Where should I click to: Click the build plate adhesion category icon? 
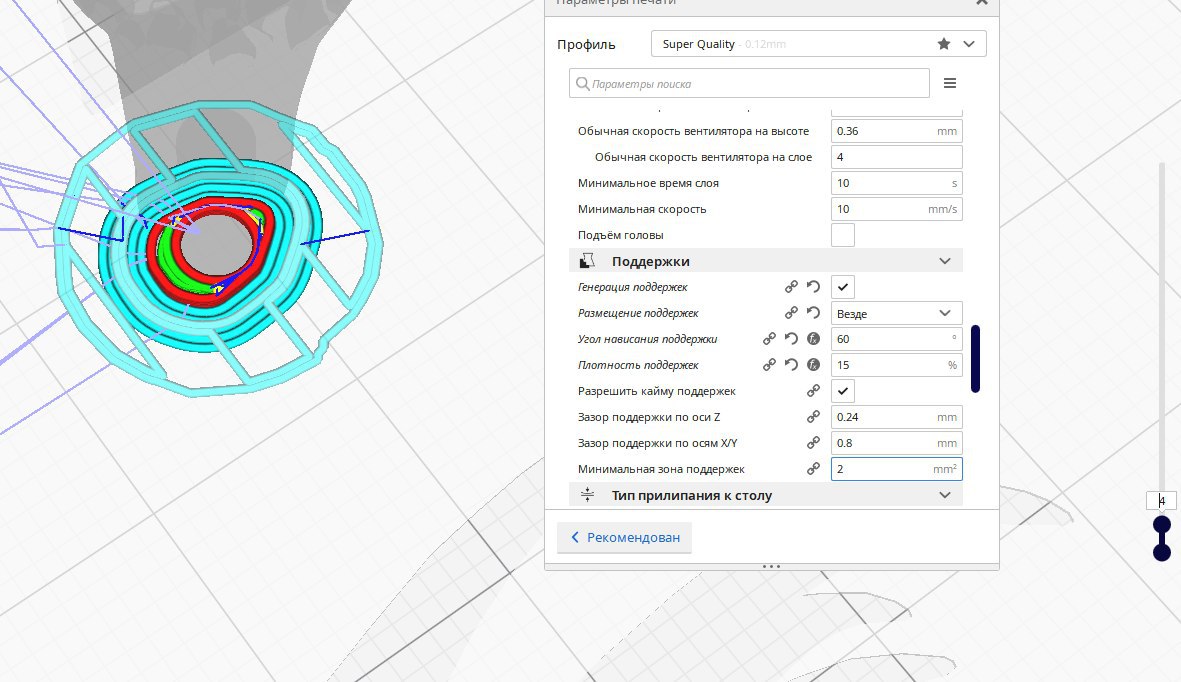587,495
